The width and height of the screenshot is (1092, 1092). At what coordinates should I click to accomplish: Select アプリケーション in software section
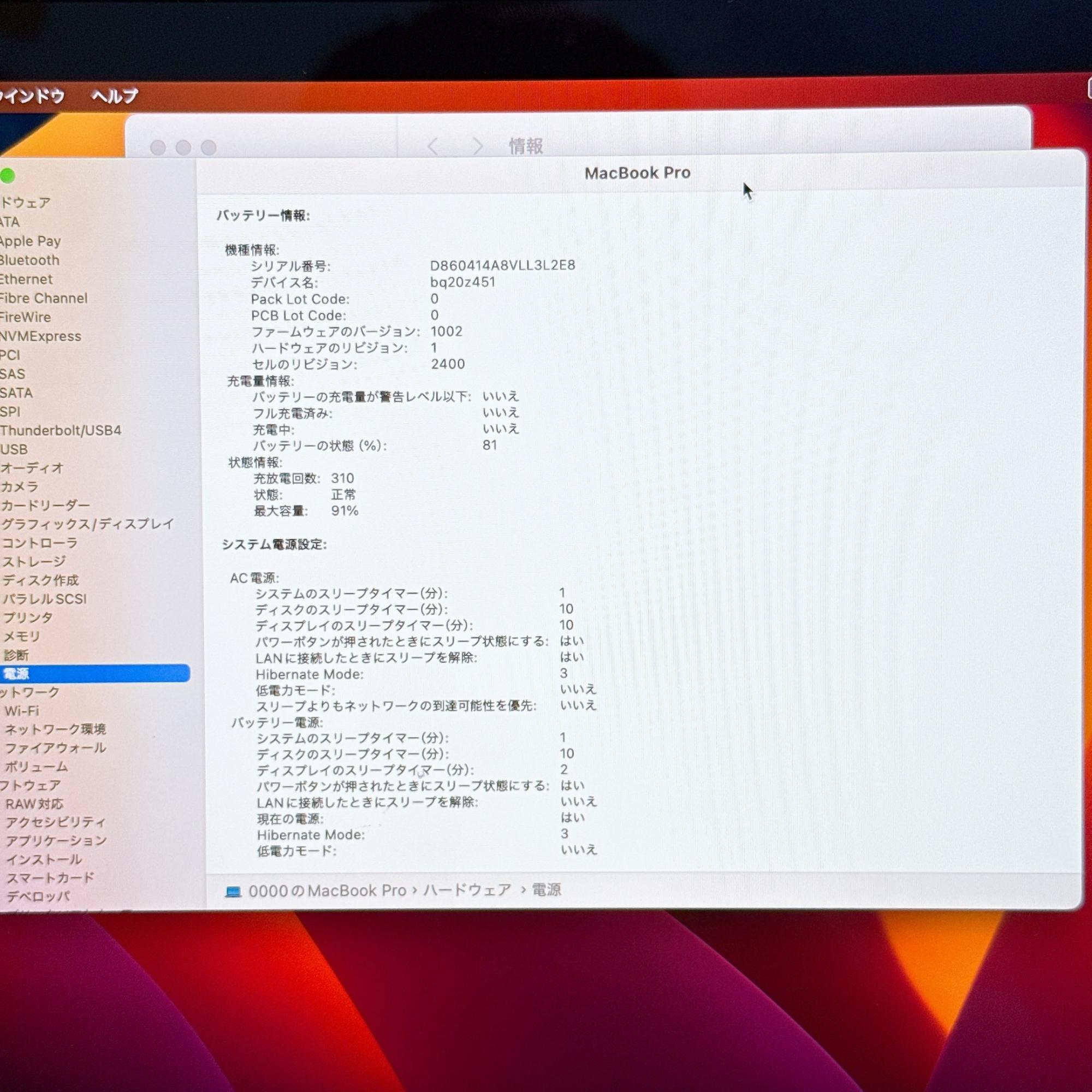[x=56, y=840]
